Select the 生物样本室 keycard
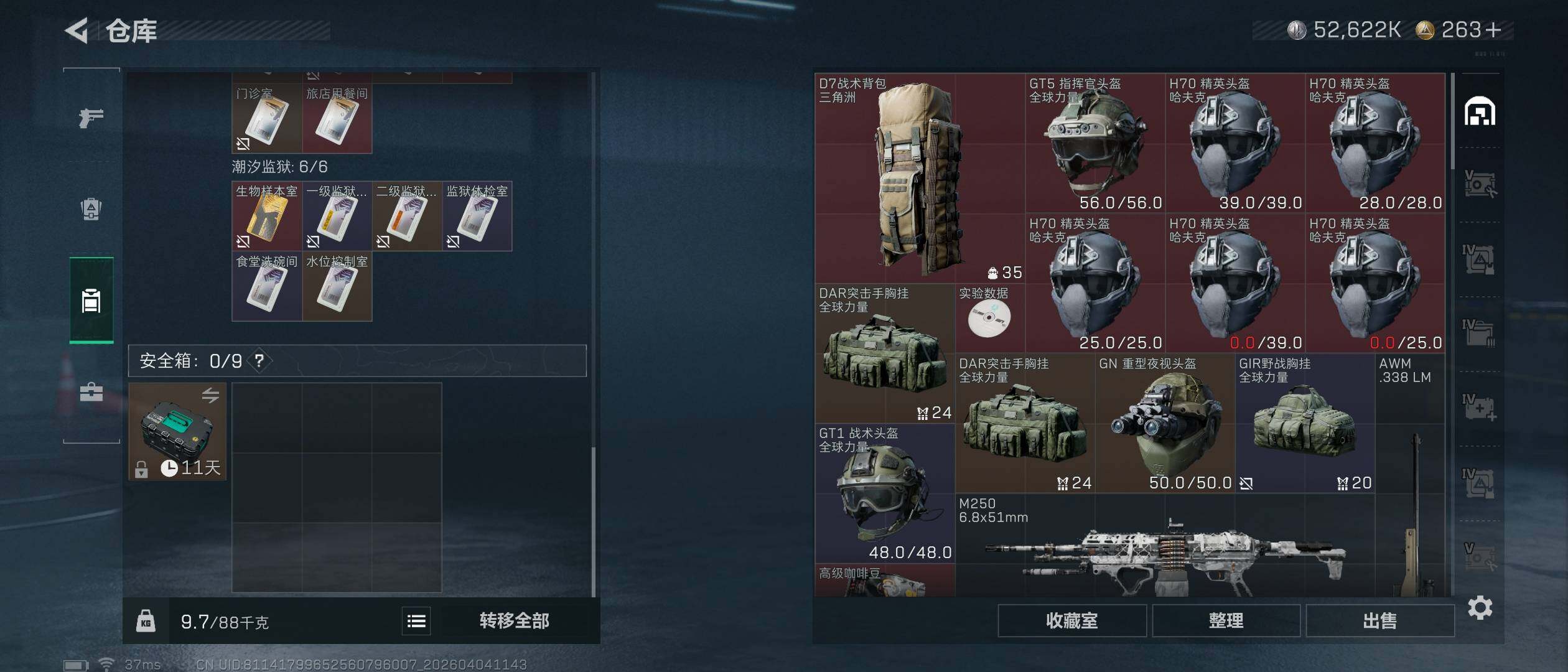Screen dimensions: 1568x672 coord(267,216)
